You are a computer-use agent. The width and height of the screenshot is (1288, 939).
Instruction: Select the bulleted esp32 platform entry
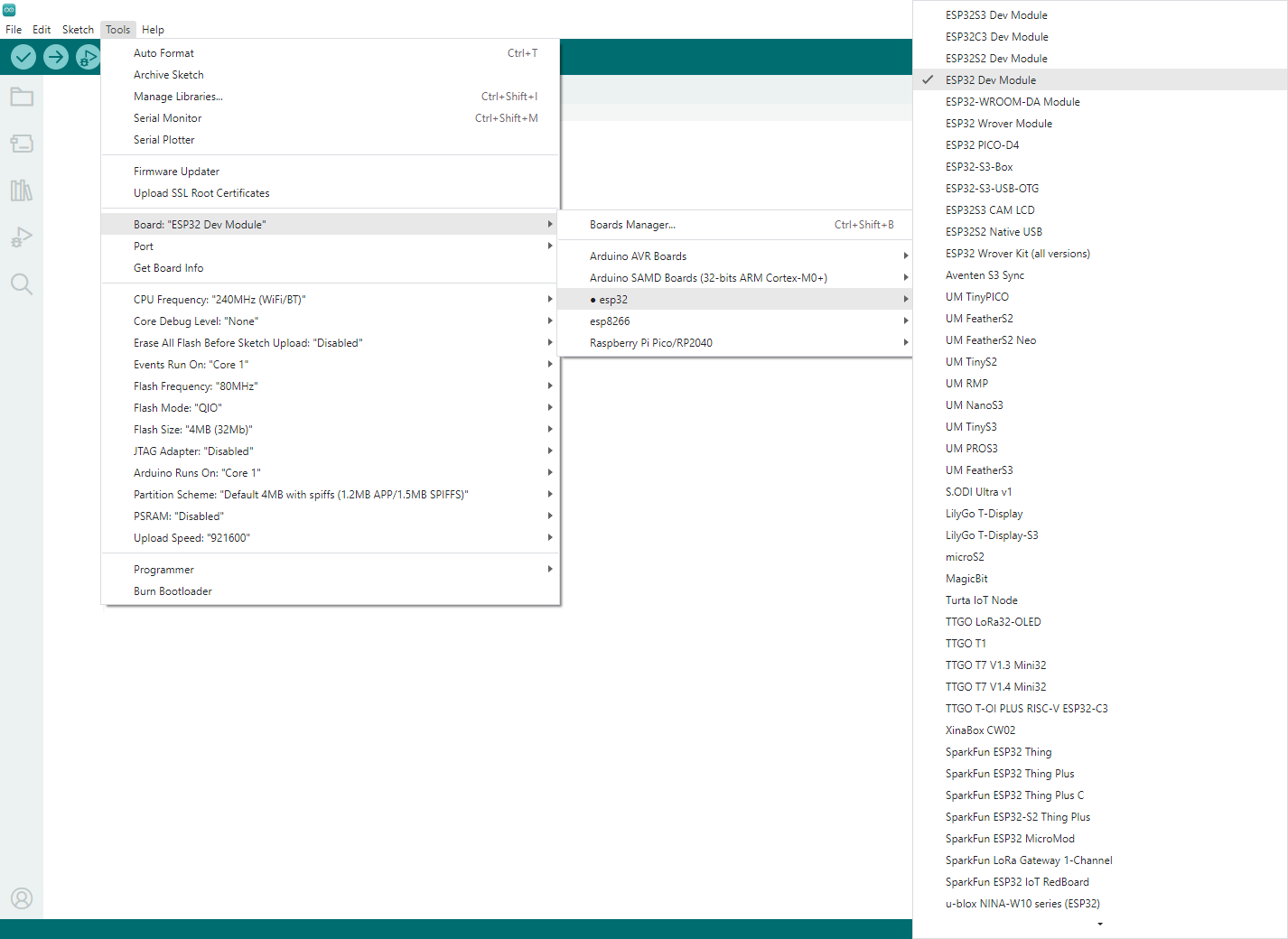coord(734,300)
